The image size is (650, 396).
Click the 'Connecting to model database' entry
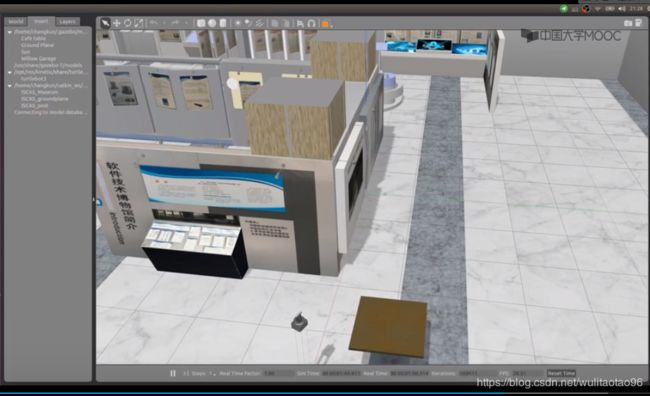click(50, 112)
